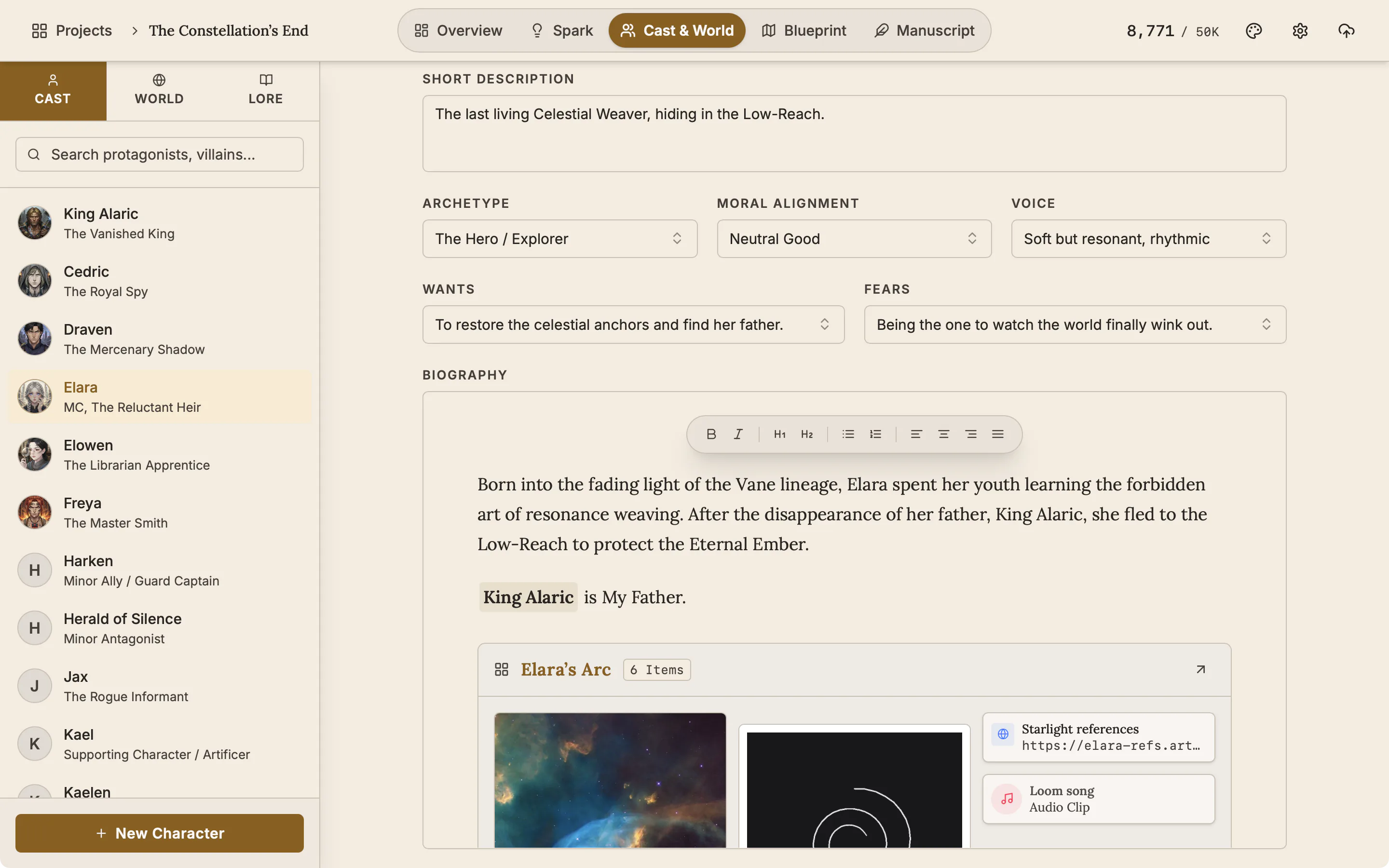1389x868 pixels.
Task: Click the 6 Items badge
Action: pyautogui.click(x=656, y=669)
